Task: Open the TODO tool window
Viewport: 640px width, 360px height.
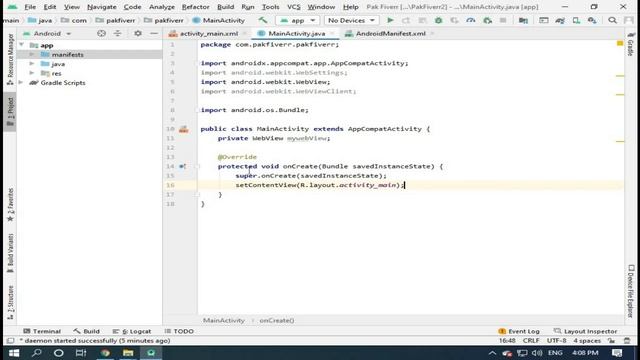Action: coord(179,331)
